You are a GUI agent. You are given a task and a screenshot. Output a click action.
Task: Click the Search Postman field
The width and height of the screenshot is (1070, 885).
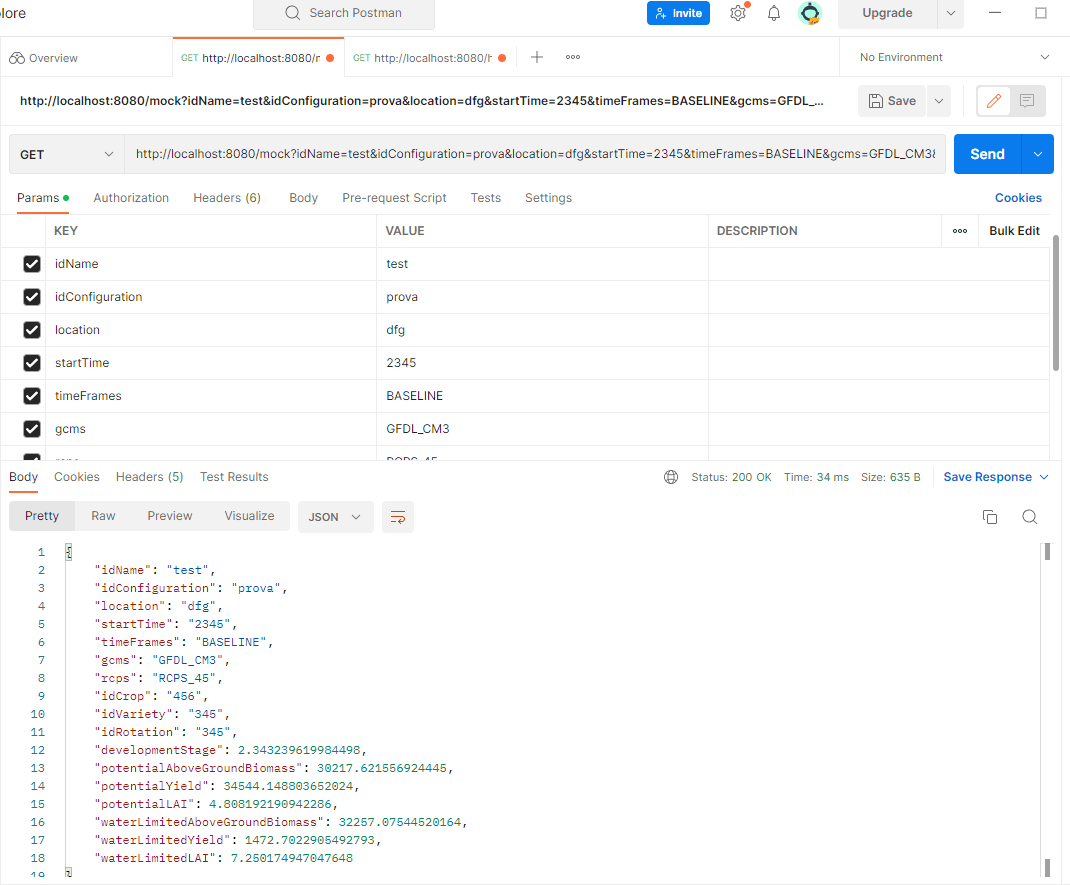[x=344, y=13]
